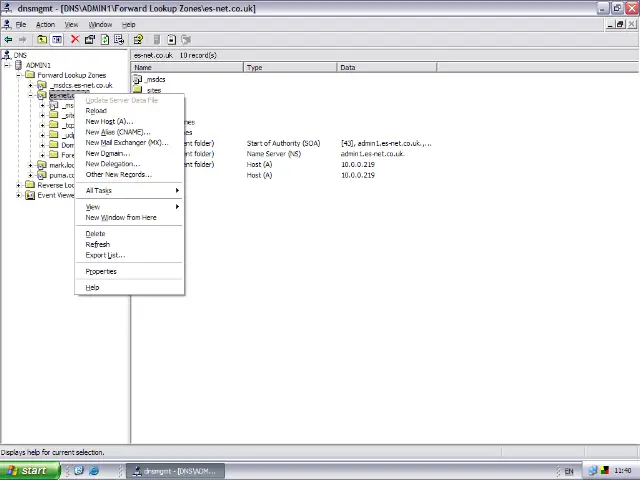Open the View submenu in context menu
The height and width of the screenshot is (480, 640).
pyautogui.click(x=129, y=207)
